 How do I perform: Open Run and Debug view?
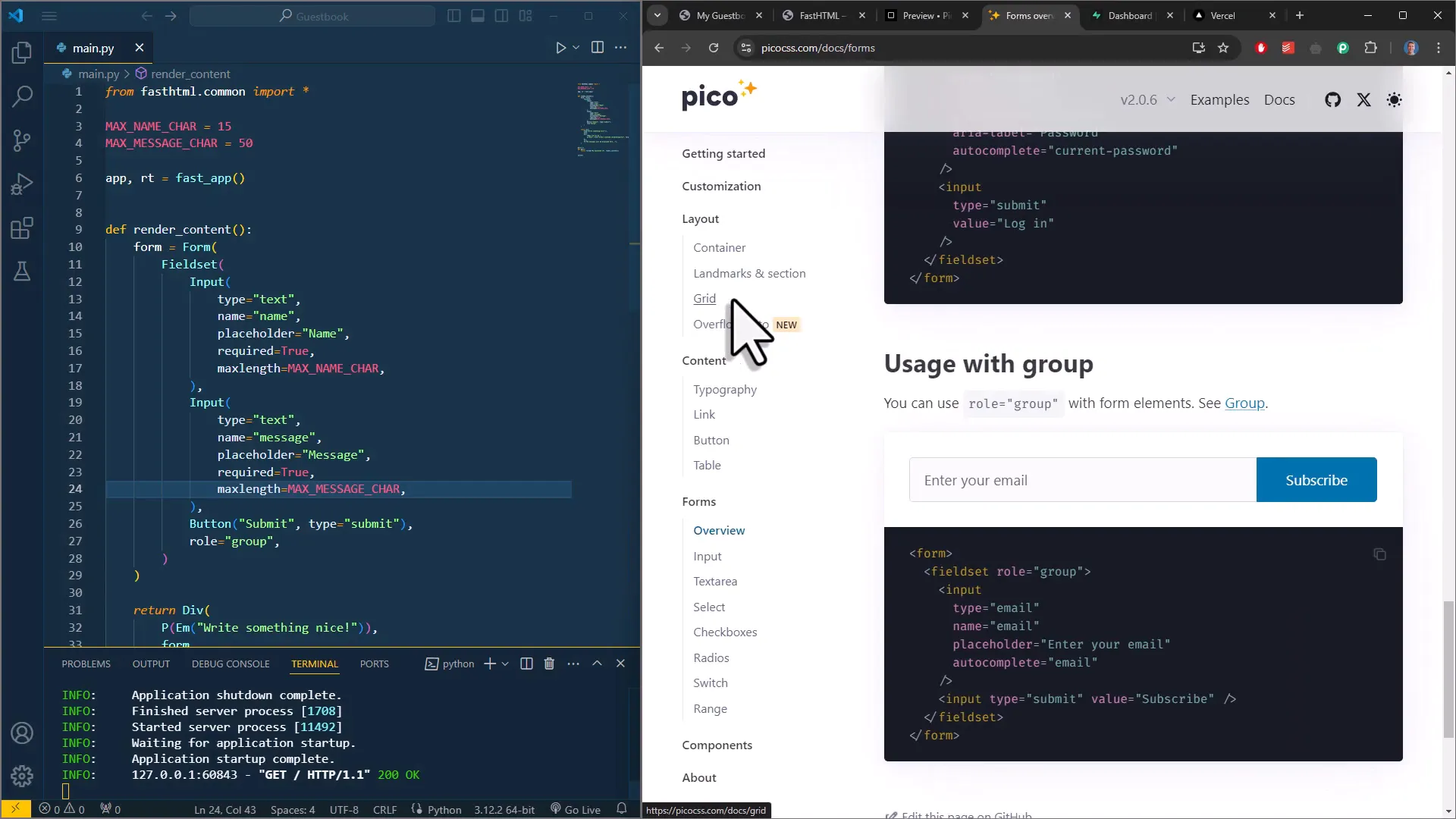(22, 184)
